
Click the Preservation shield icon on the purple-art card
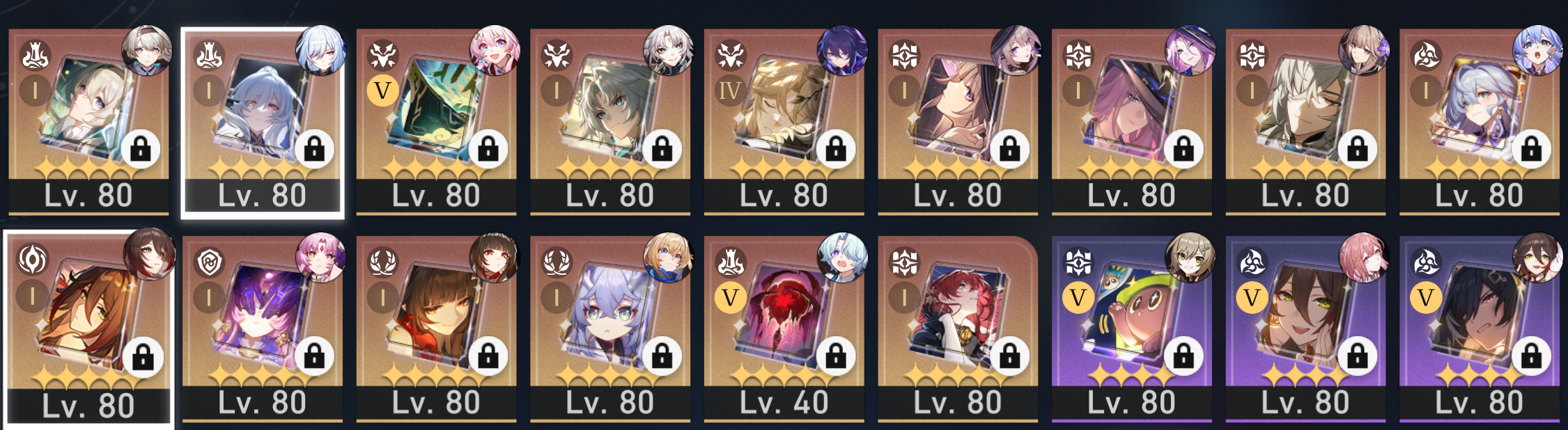(x=209, y=263)
